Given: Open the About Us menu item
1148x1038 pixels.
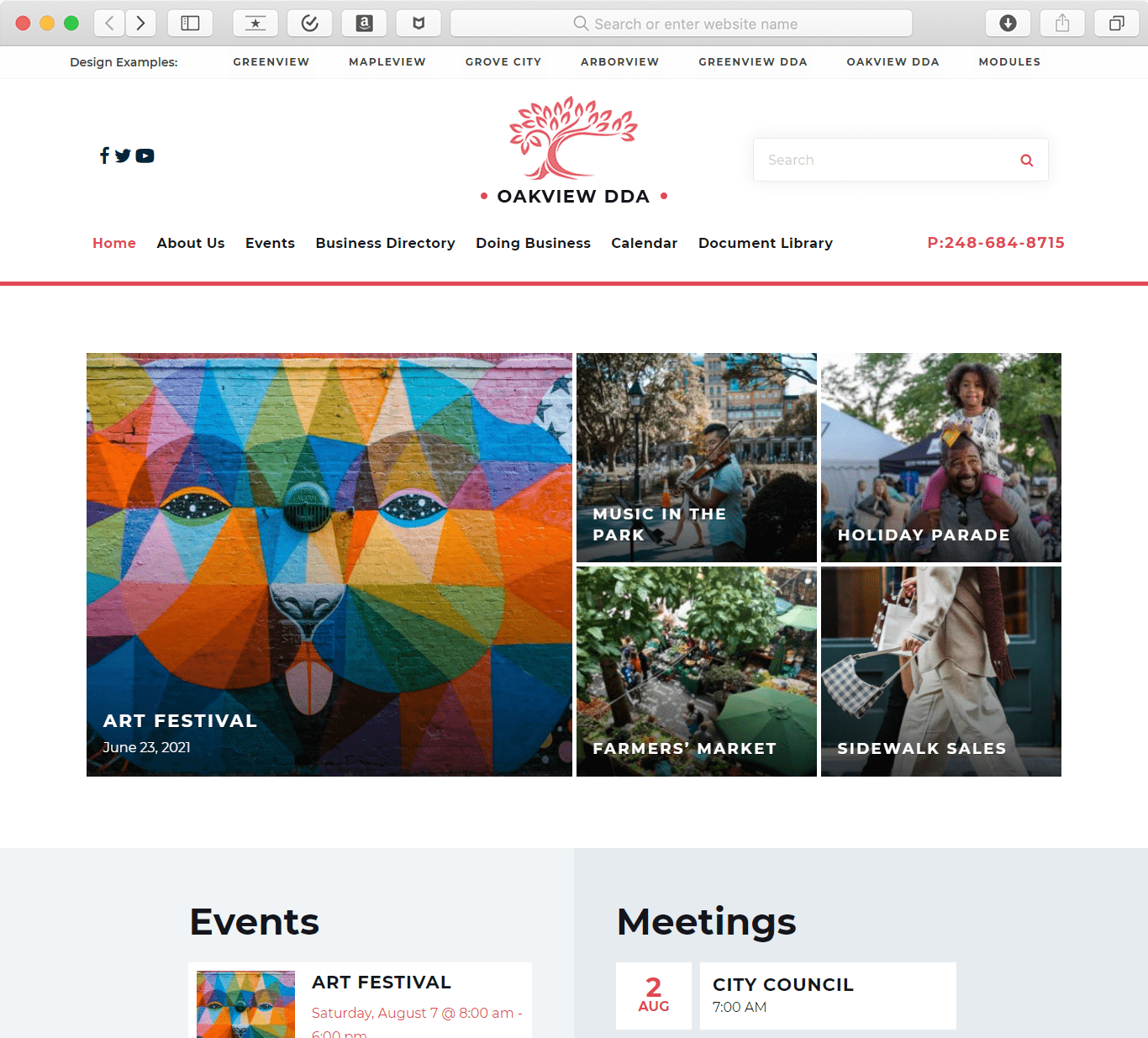Looking at the screenshot, I should point(191,243).
